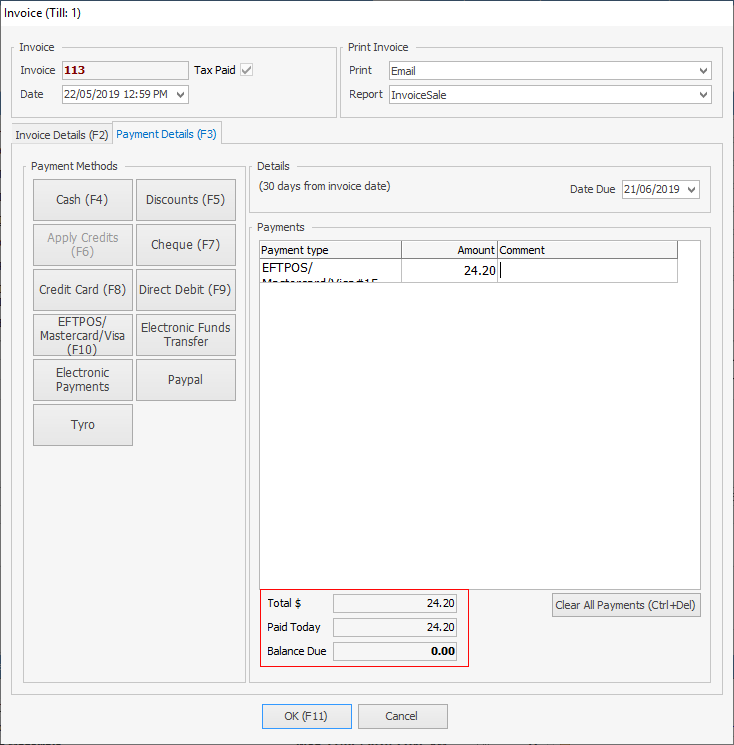The image size is (734, 745).
Task: Confirm with the OK (F11) button
Action: (307, 716)
